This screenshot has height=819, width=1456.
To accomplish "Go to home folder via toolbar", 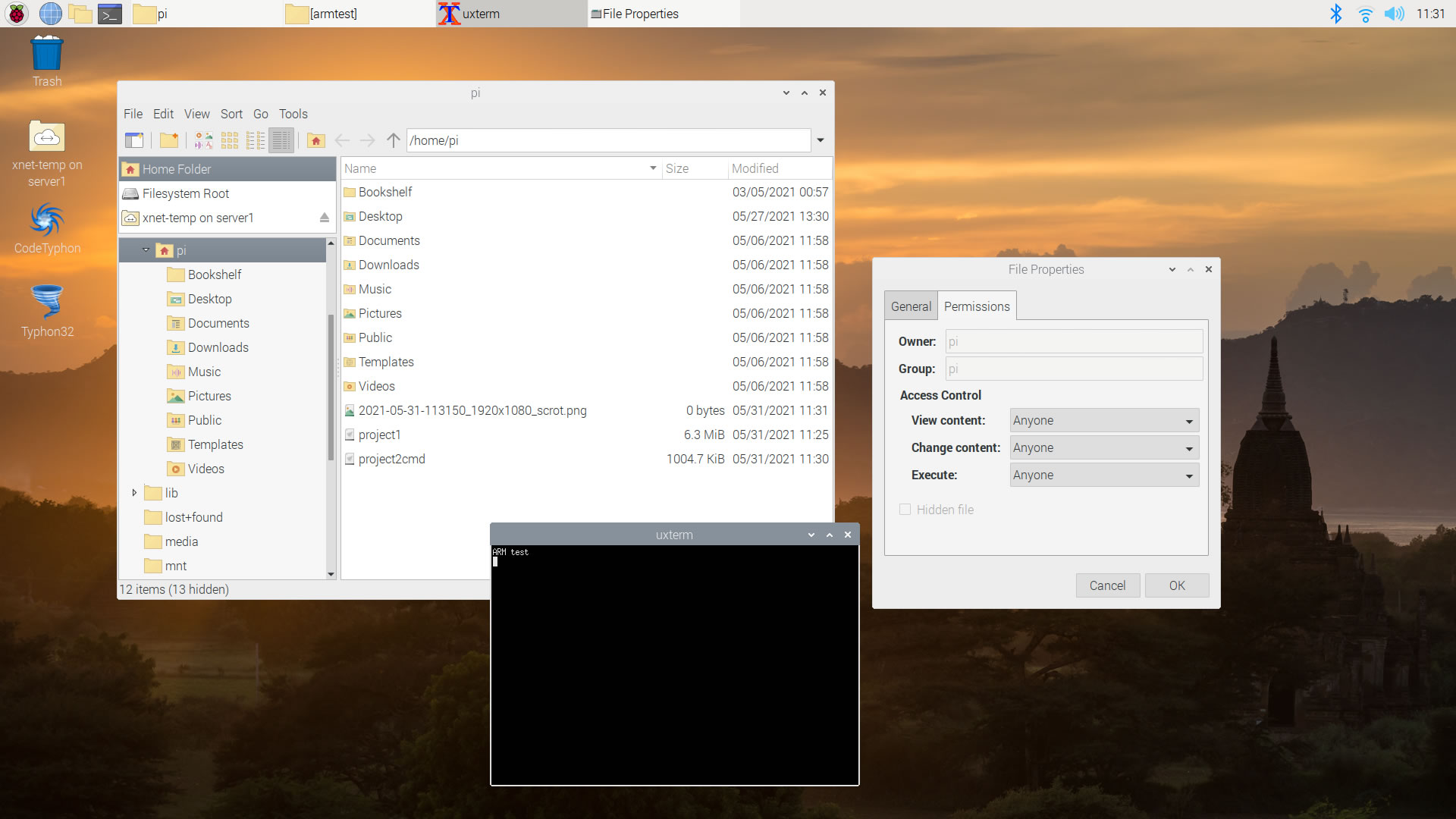I will pyautogui.click(x=316, y=140).
